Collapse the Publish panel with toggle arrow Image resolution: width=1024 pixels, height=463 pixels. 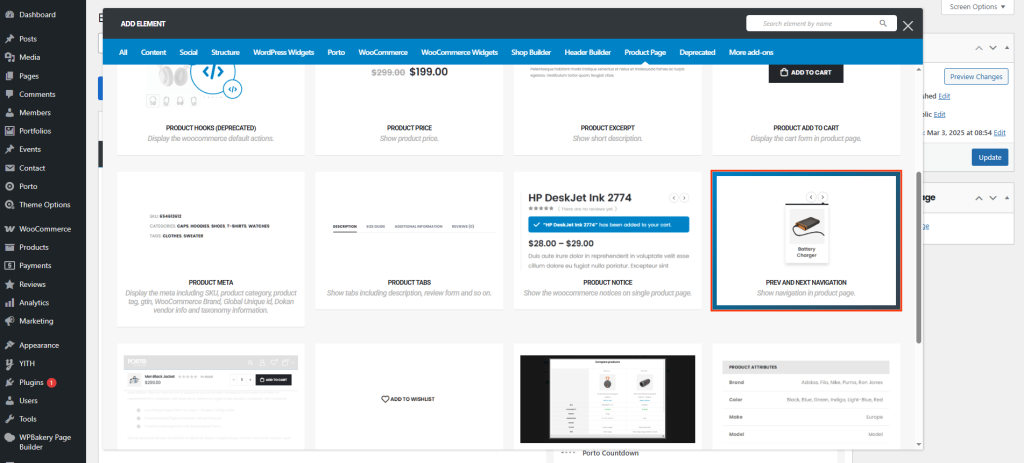point(1008,48)
